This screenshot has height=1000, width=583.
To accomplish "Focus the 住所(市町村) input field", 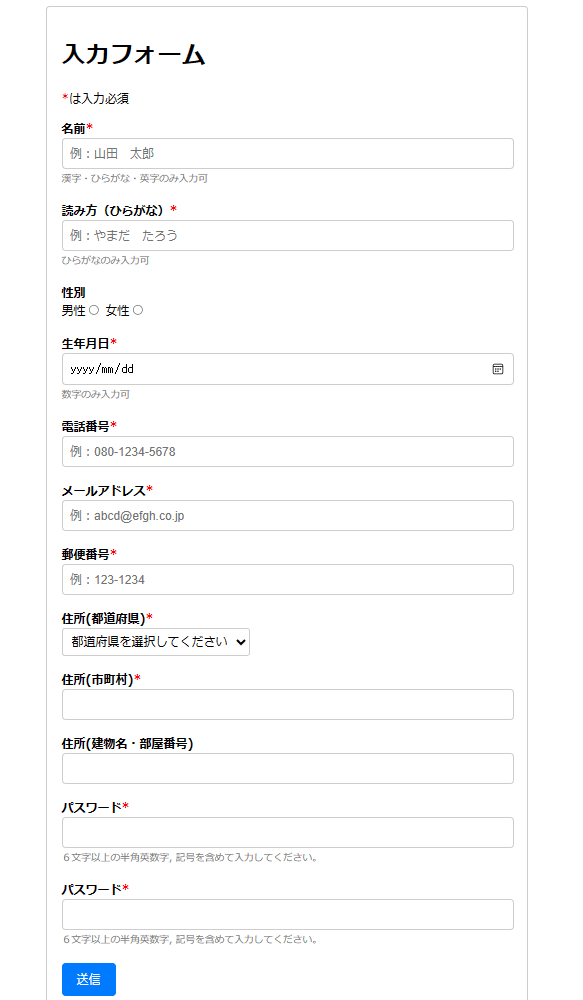I will (x=288, y=705).
